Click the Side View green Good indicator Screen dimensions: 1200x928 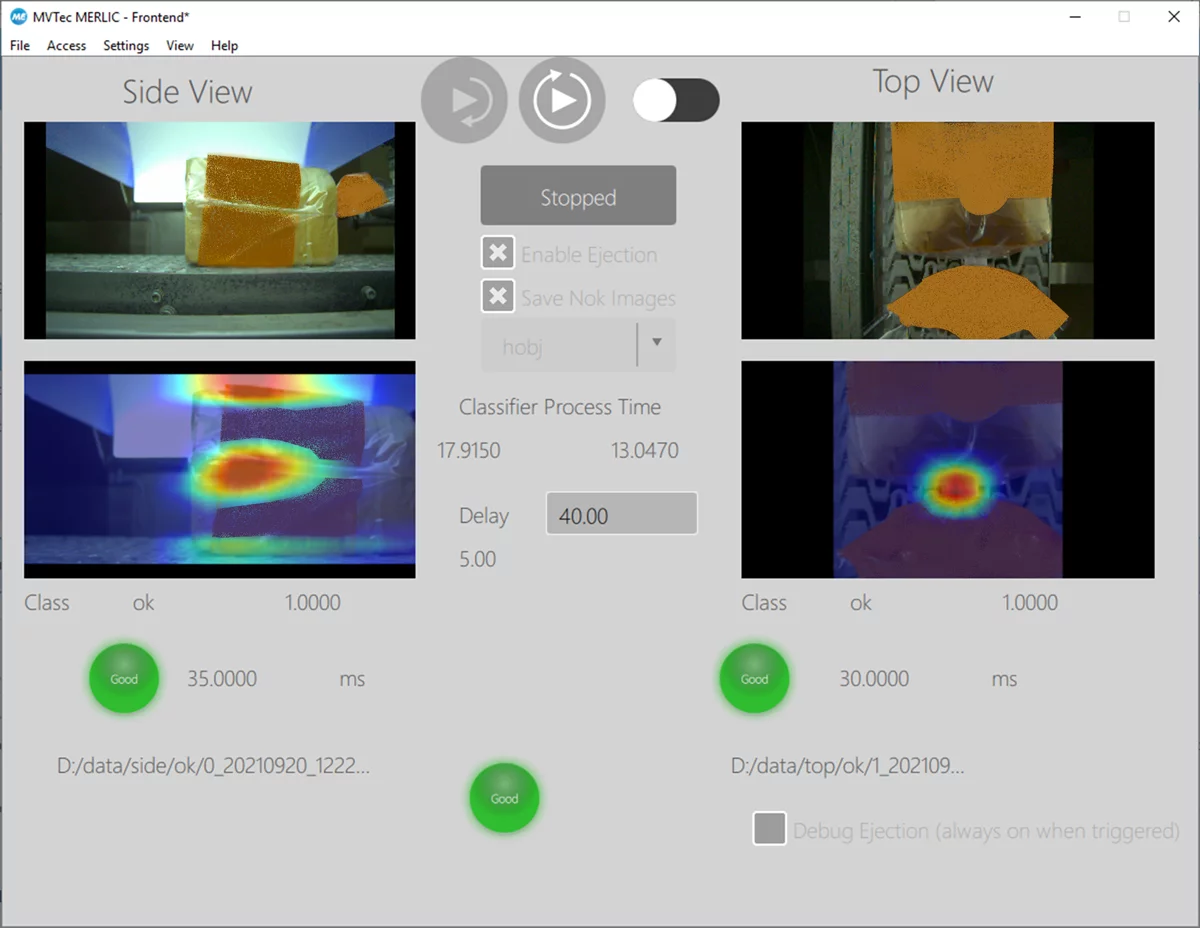pyautogui.click(x=124, y=679)
